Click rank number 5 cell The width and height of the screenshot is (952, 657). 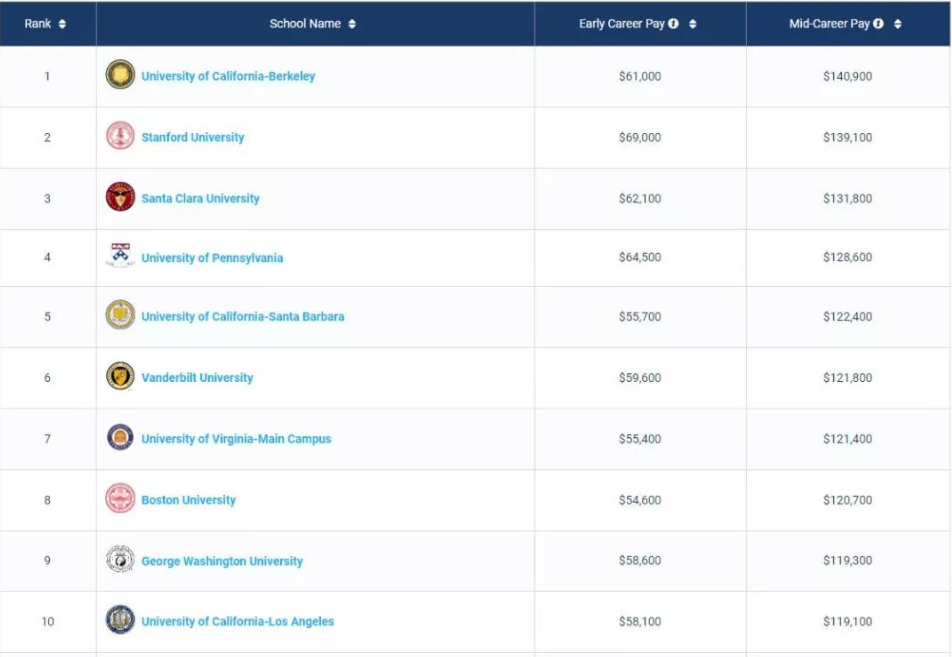pyautogui.click(x=47, y=317)
